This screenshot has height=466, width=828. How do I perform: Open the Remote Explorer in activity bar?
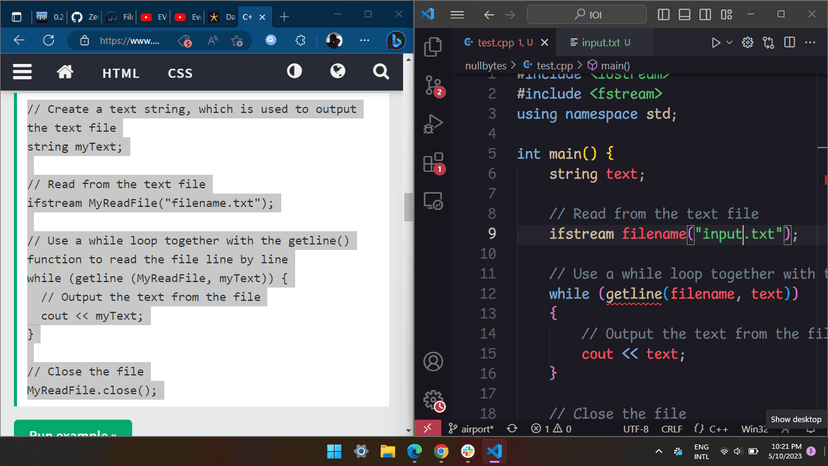[x=433, y=202]
